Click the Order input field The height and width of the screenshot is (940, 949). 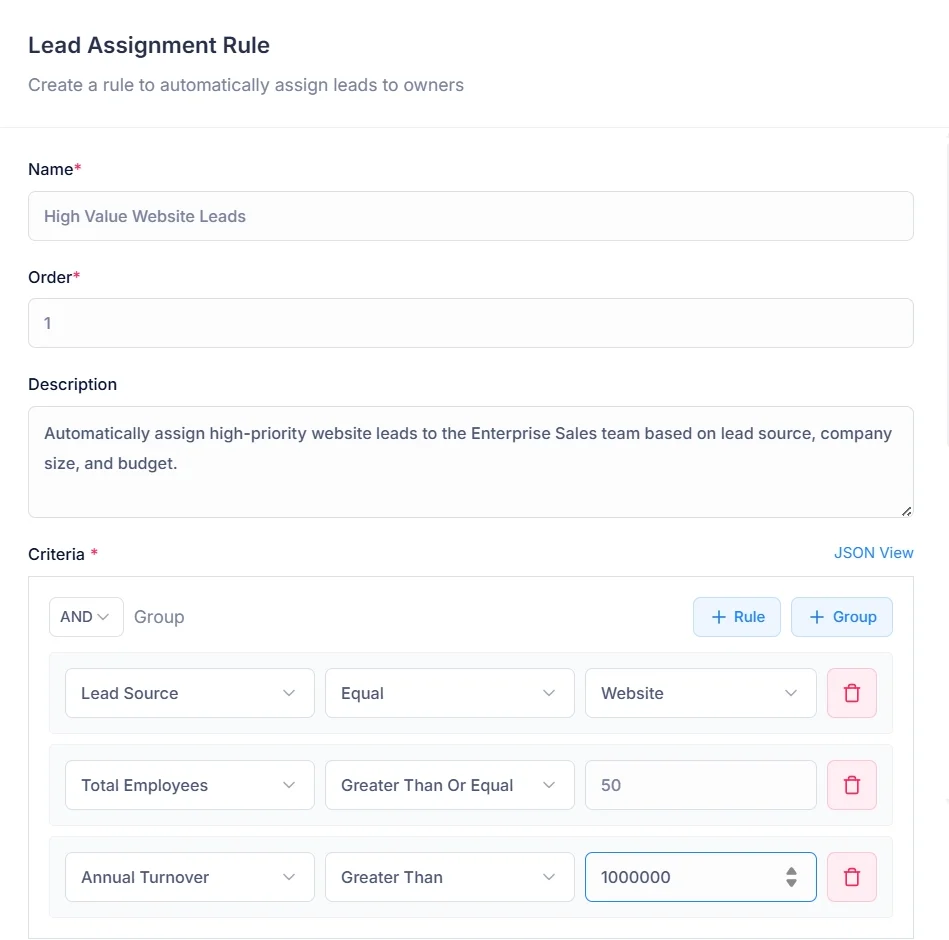[471, 323]
